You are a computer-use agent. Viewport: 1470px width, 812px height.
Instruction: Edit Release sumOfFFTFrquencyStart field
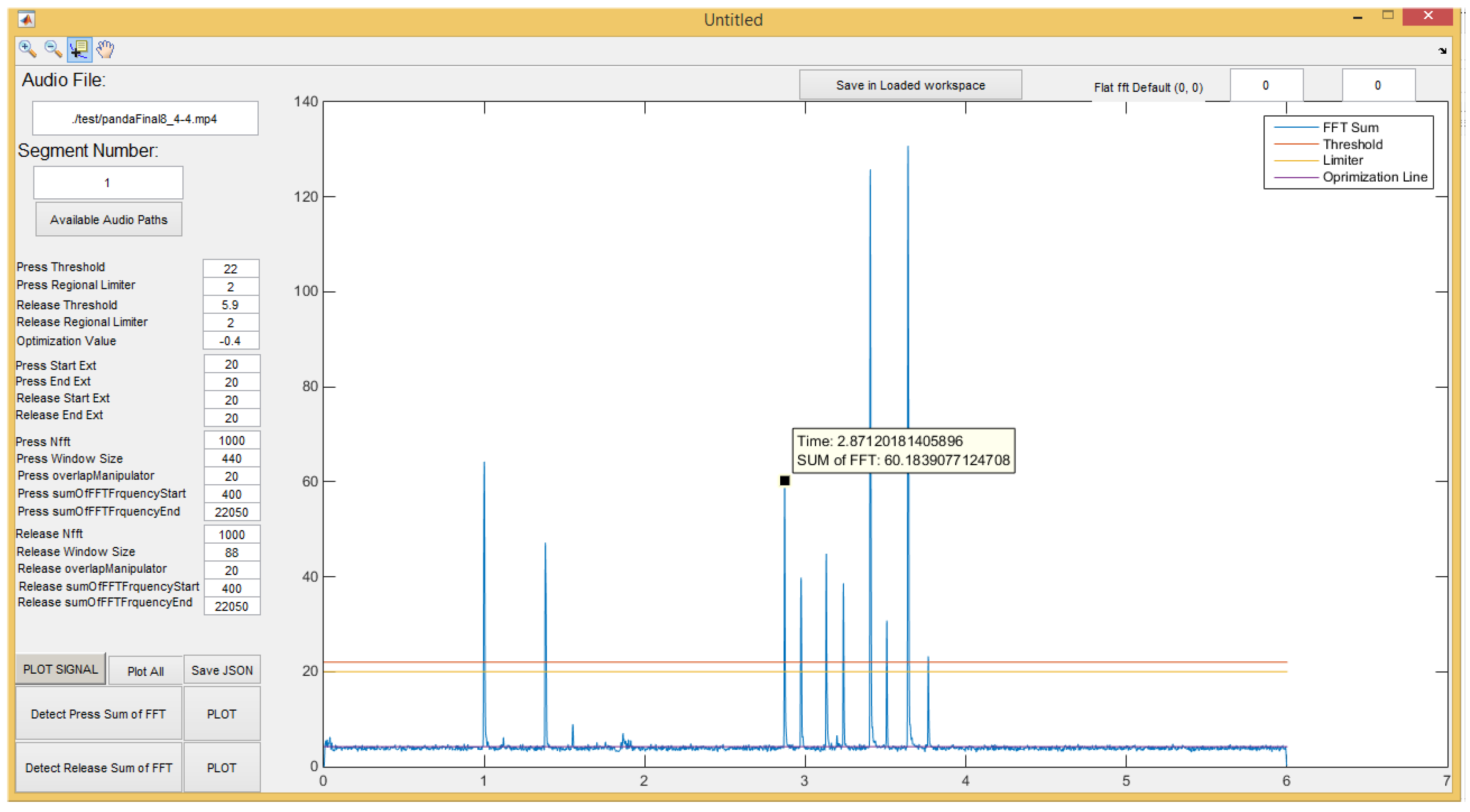[232, 589]
